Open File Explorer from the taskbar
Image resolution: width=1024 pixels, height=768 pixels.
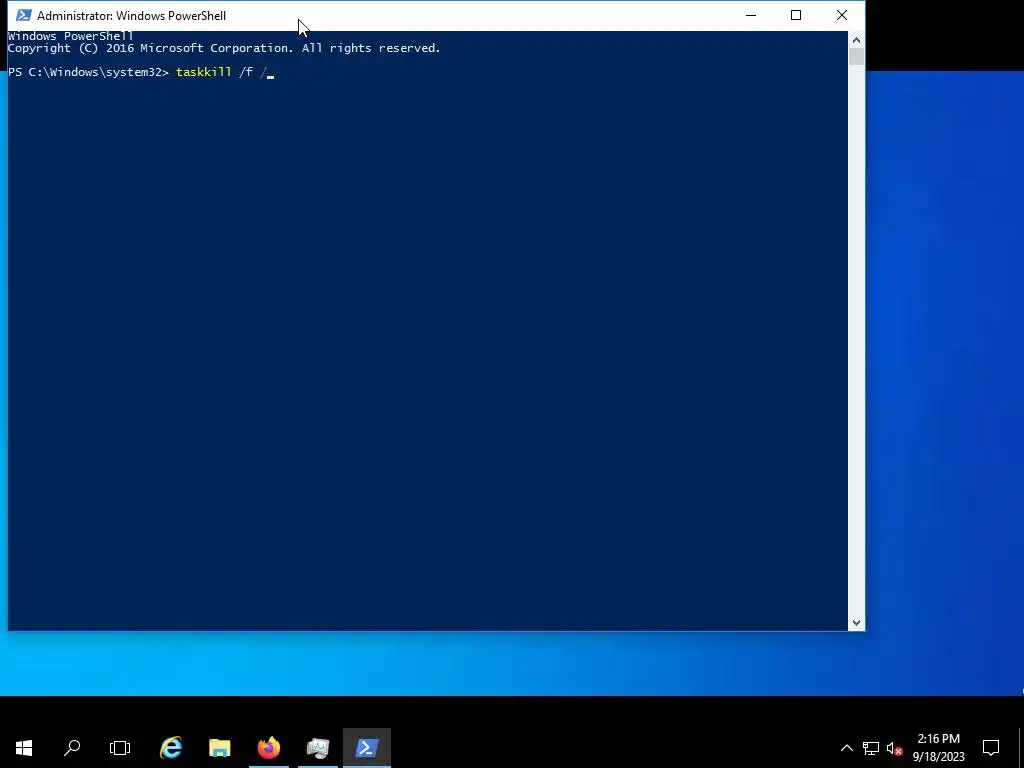coord(220,748)
